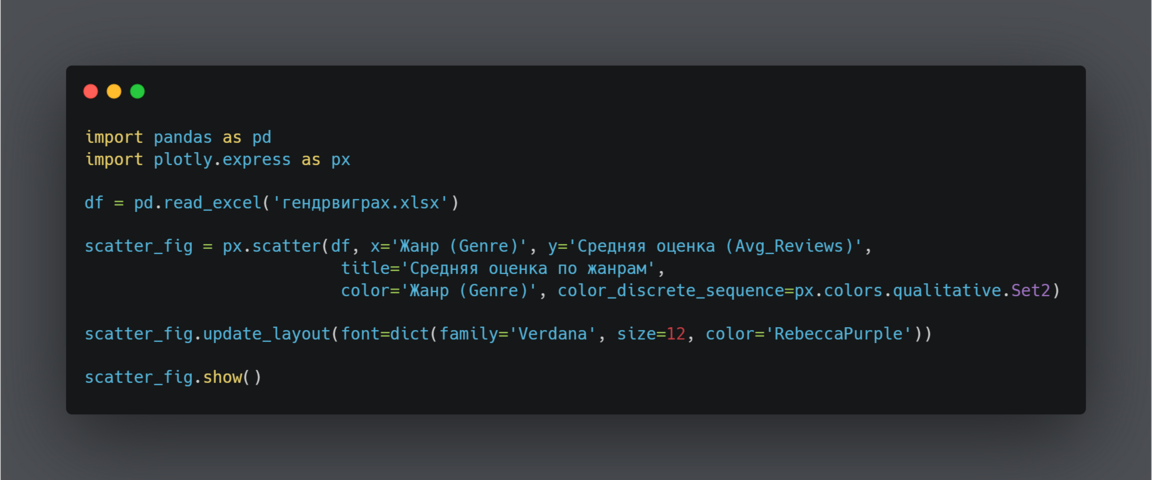
Task: Click the 'RebeccaPurple' color string
Action: [x=838, y=333]
